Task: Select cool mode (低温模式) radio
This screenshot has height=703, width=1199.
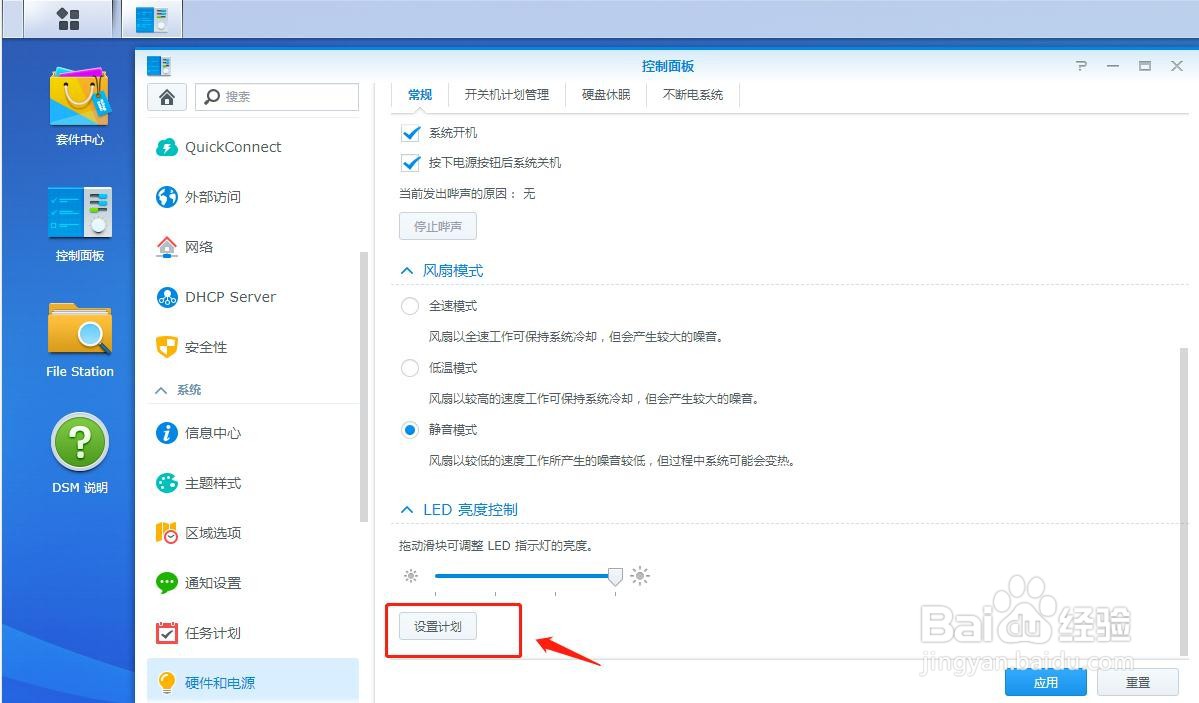Action: [x=410, y=368]
